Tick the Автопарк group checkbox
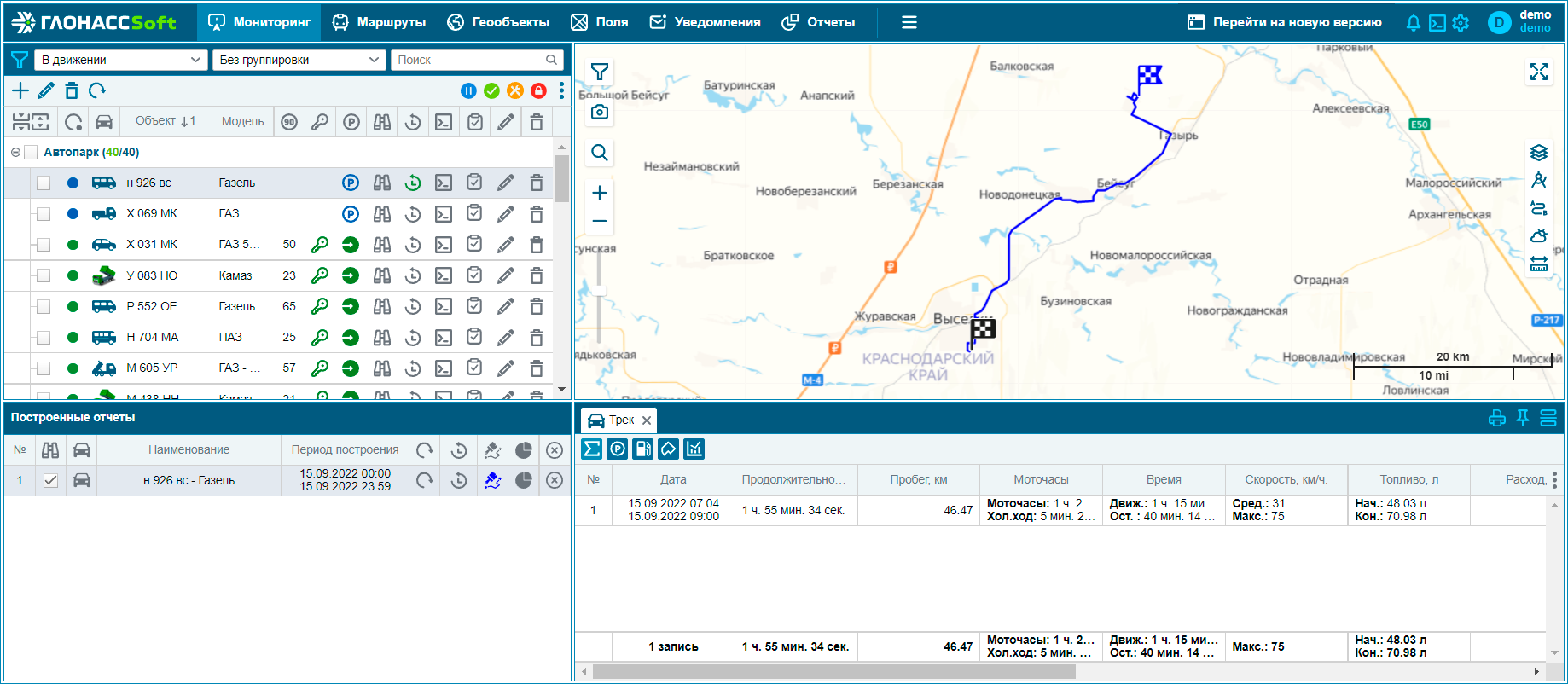1568x684 pixels. tap(32, 153)
